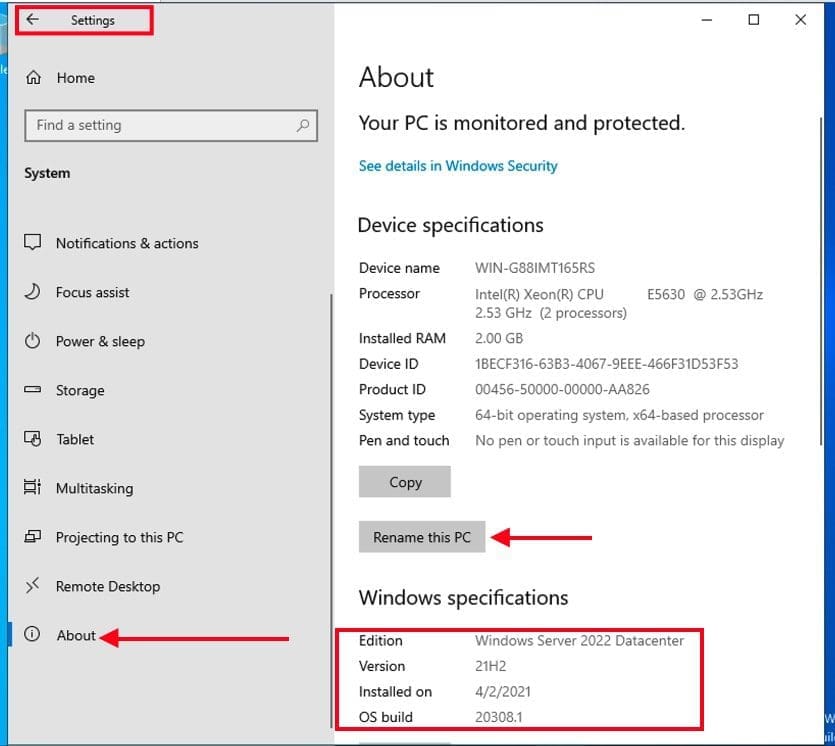
Task: Click the Copy button under device specs
Action: pos(405,482)
